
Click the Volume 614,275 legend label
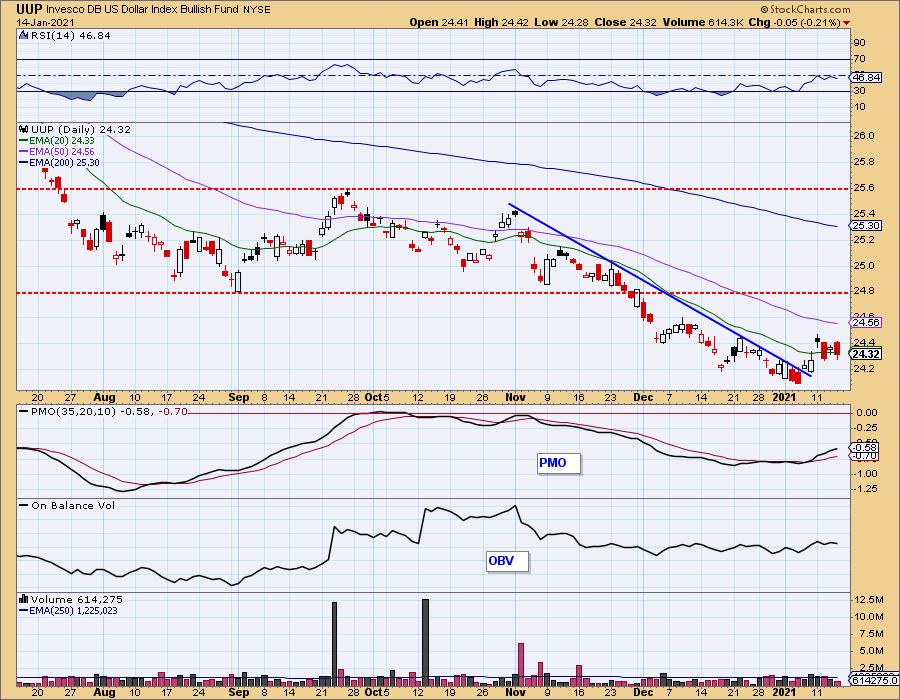tap(76, 599)
